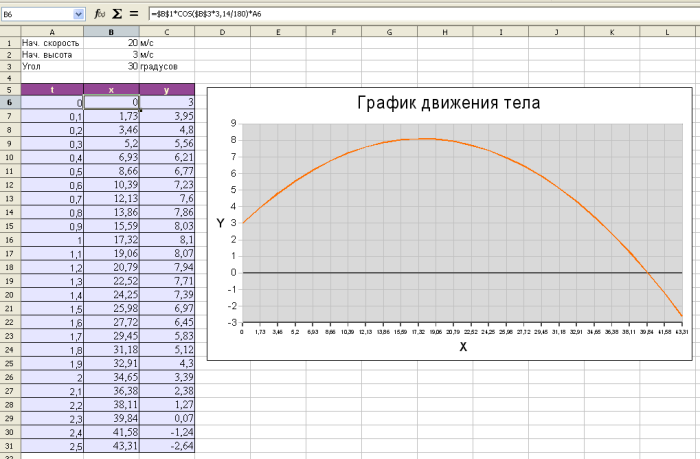The height and width of the screenshot is (459, 700).
Task: Select row 1 header
Action: coord(10,43)
